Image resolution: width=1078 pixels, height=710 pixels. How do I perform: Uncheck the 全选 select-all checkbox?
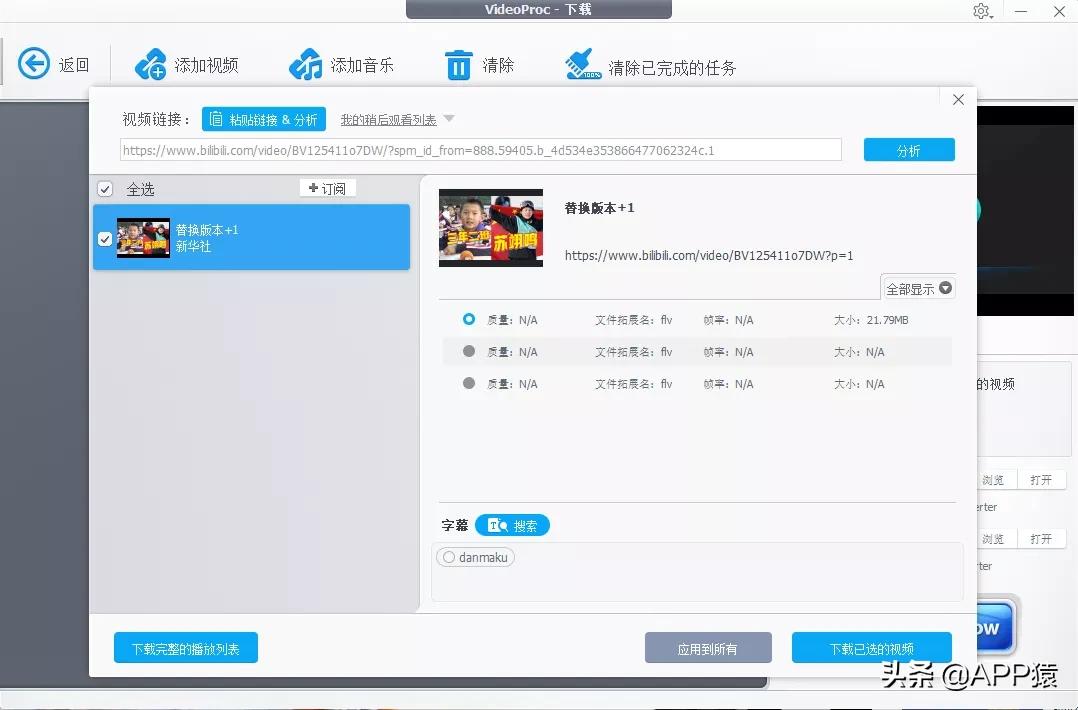105,188
